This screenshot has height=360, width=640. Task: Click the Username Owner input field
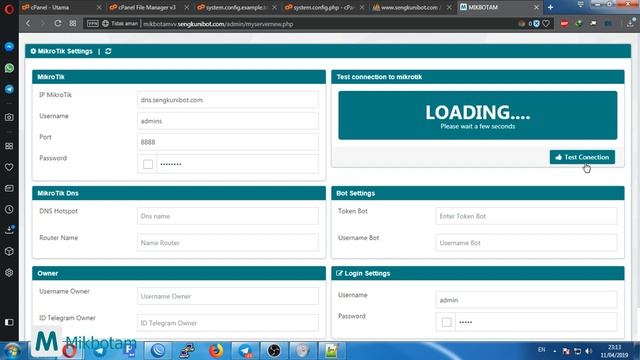[228, 296]
